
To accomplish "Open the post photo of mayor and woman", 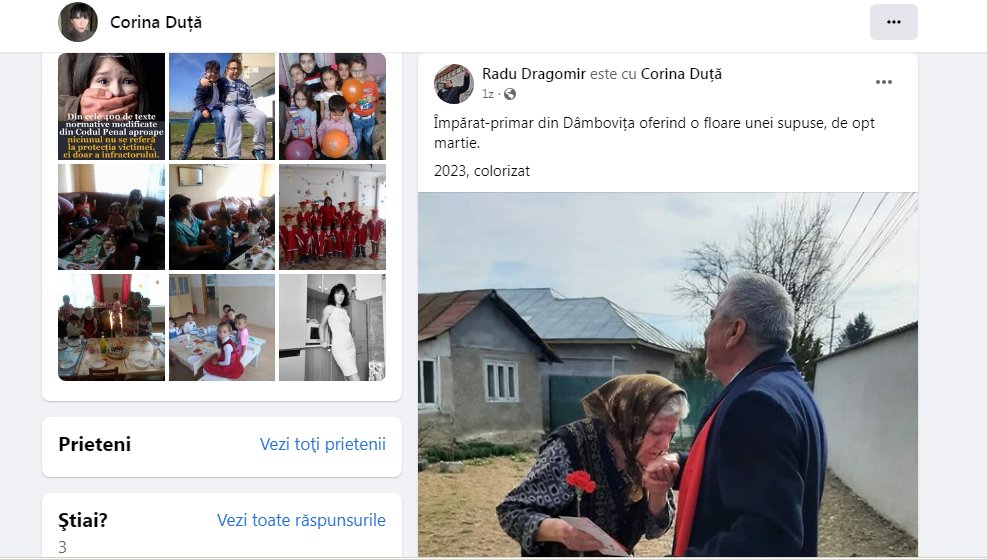I will tap(667, 374).
